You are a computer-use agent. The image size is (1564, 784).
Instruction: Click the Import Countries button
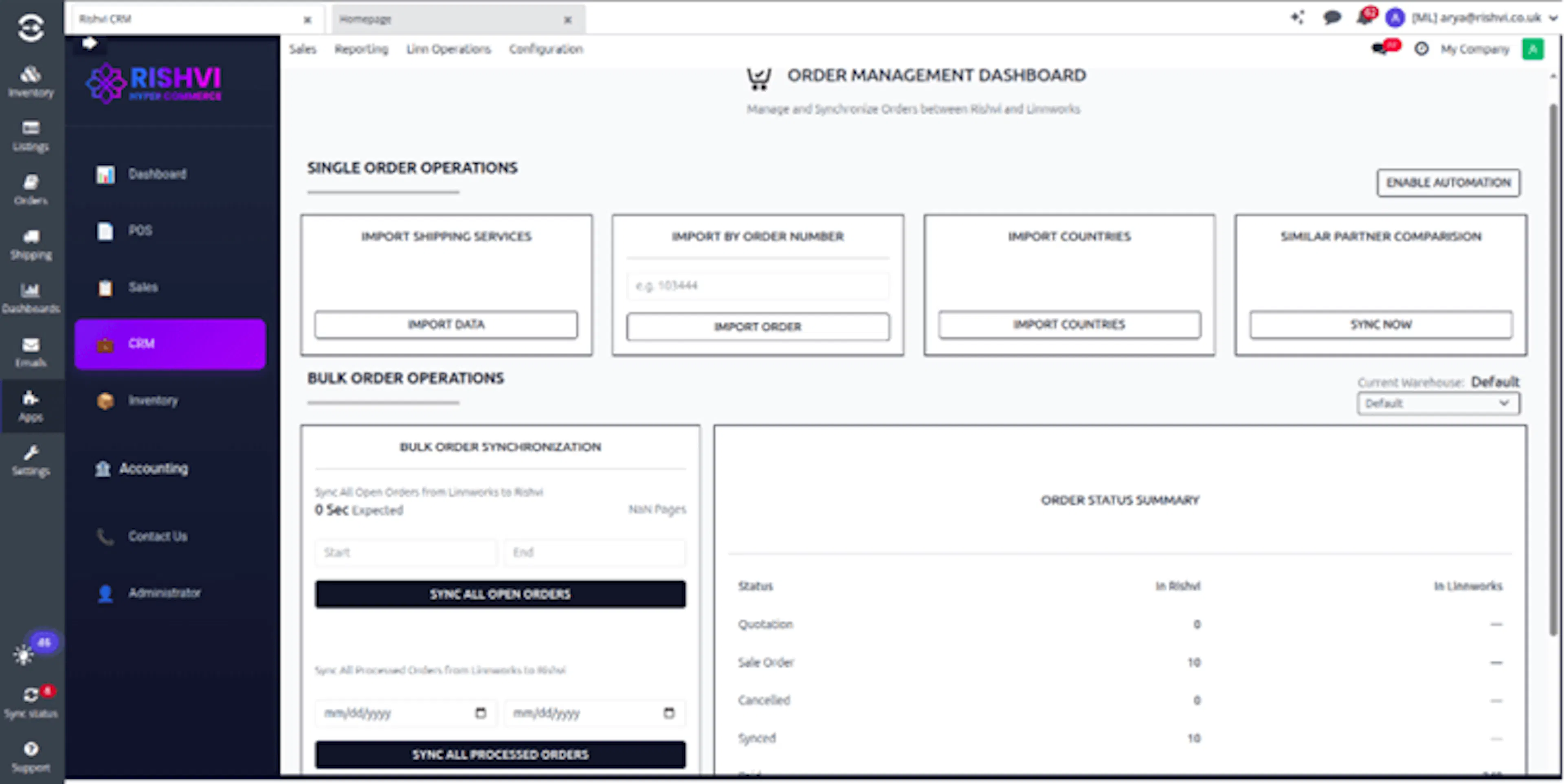click(1069, 325)
